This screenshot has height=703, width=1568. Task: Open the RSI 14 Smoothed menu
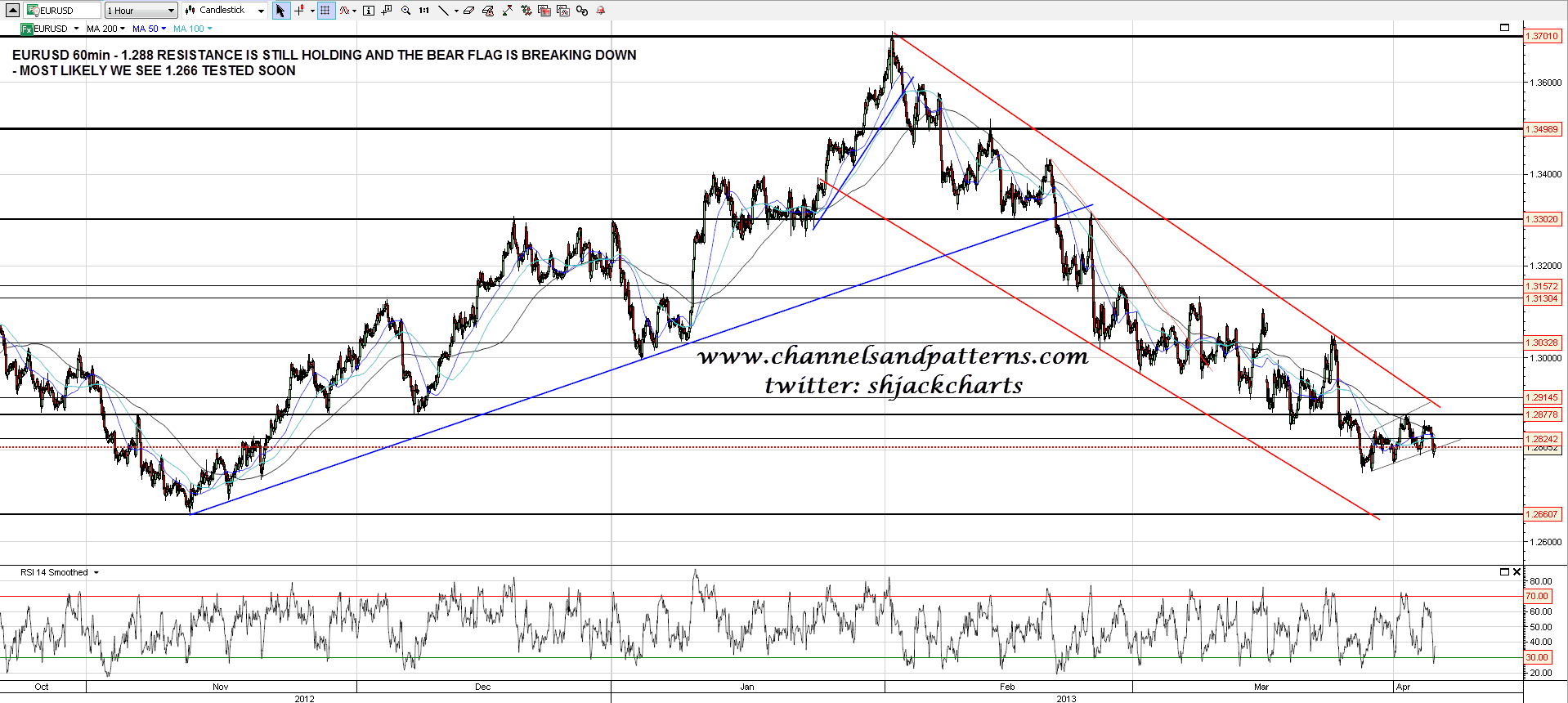pos(59,572)
